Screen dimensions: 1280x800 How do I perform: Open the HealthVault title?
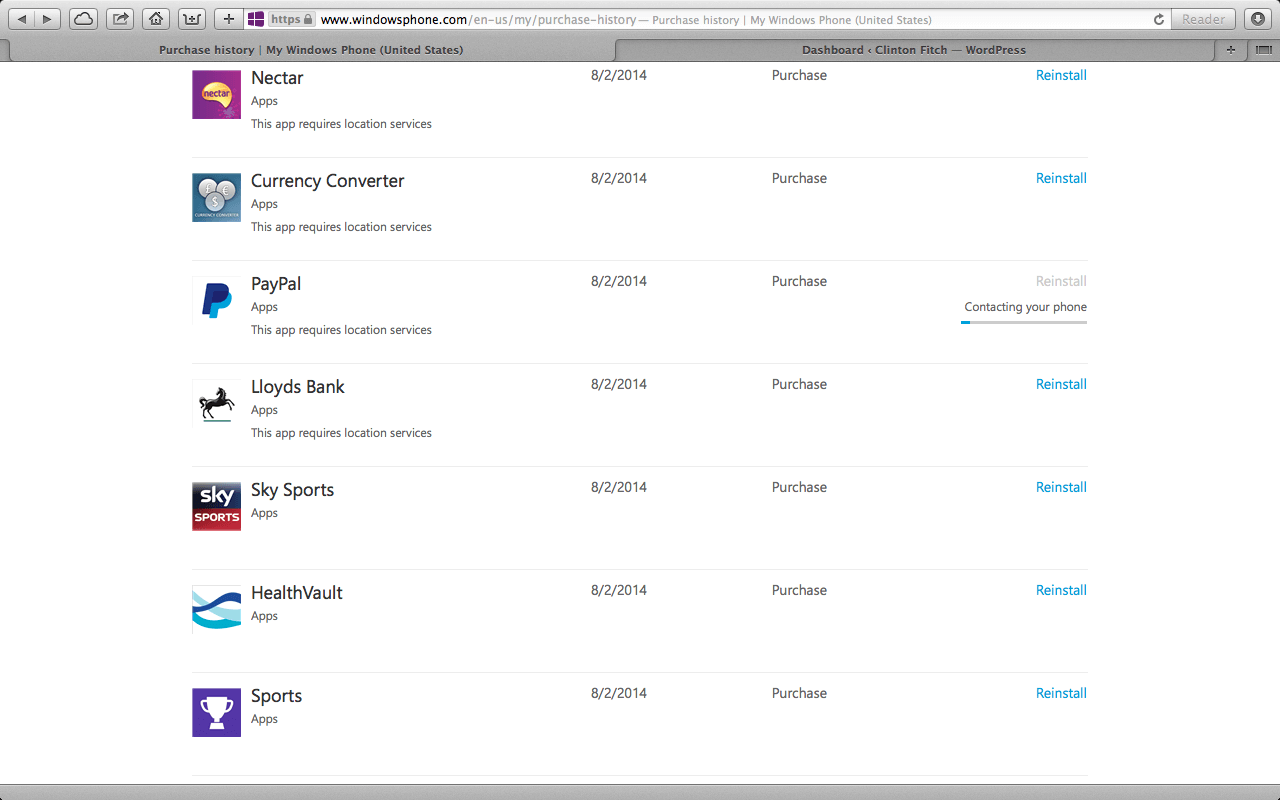click(297, 593)
